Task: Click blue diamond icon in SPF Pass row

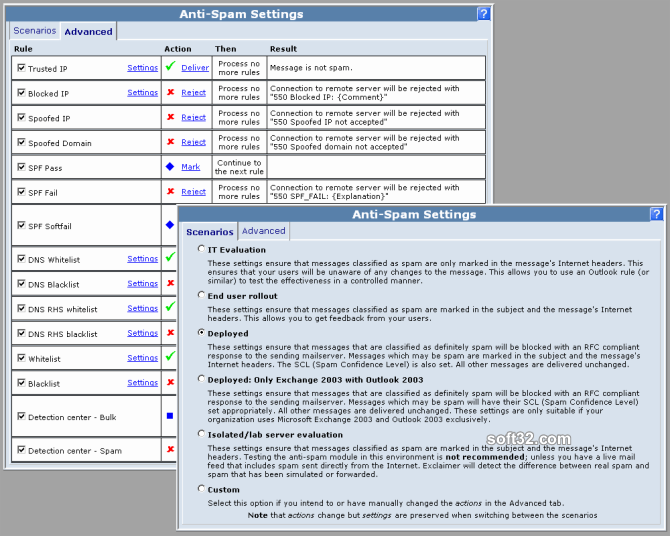Action: [170, 167]
